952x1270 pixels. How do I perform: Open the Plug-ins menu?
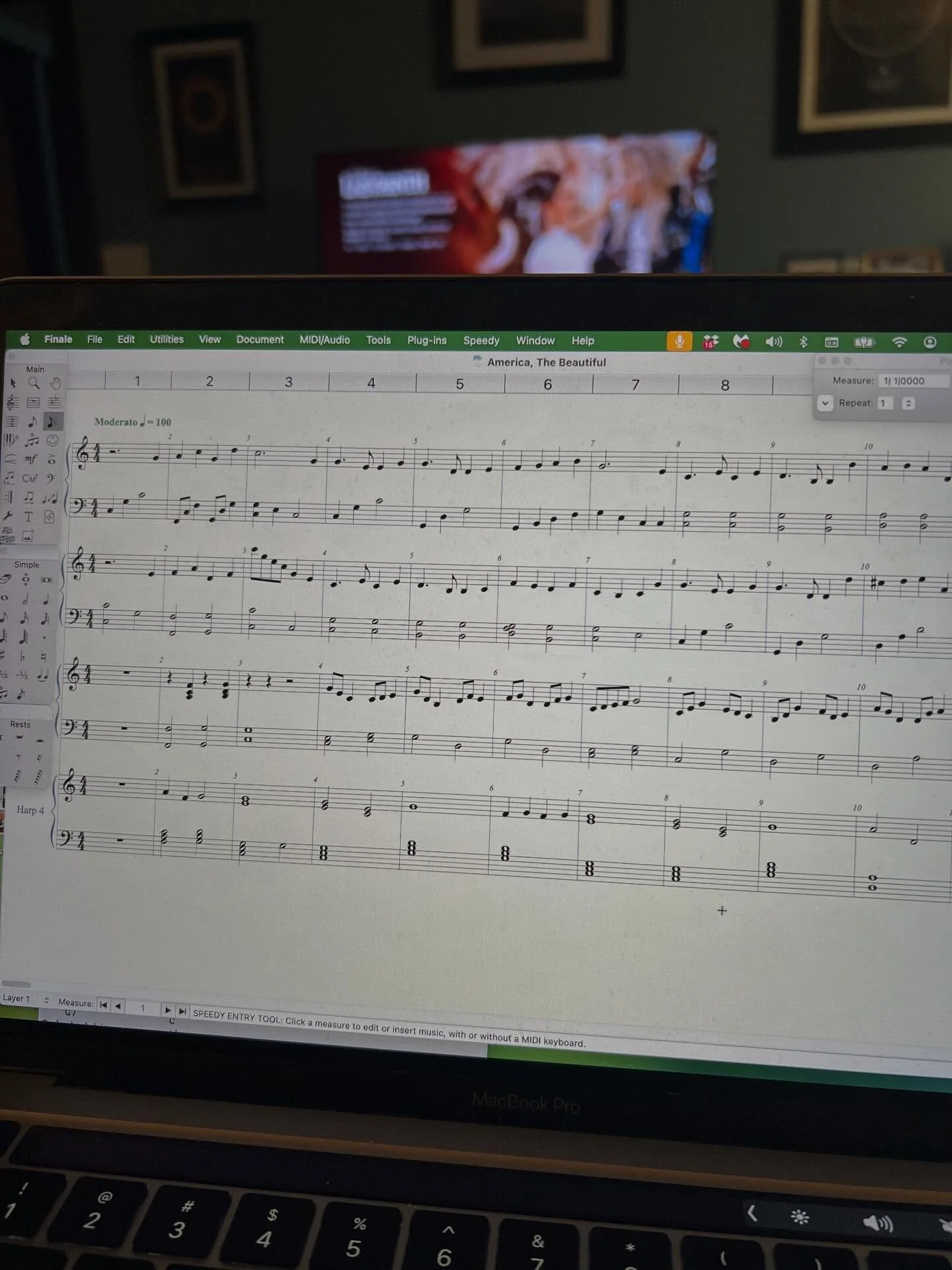tap(427, 341)
